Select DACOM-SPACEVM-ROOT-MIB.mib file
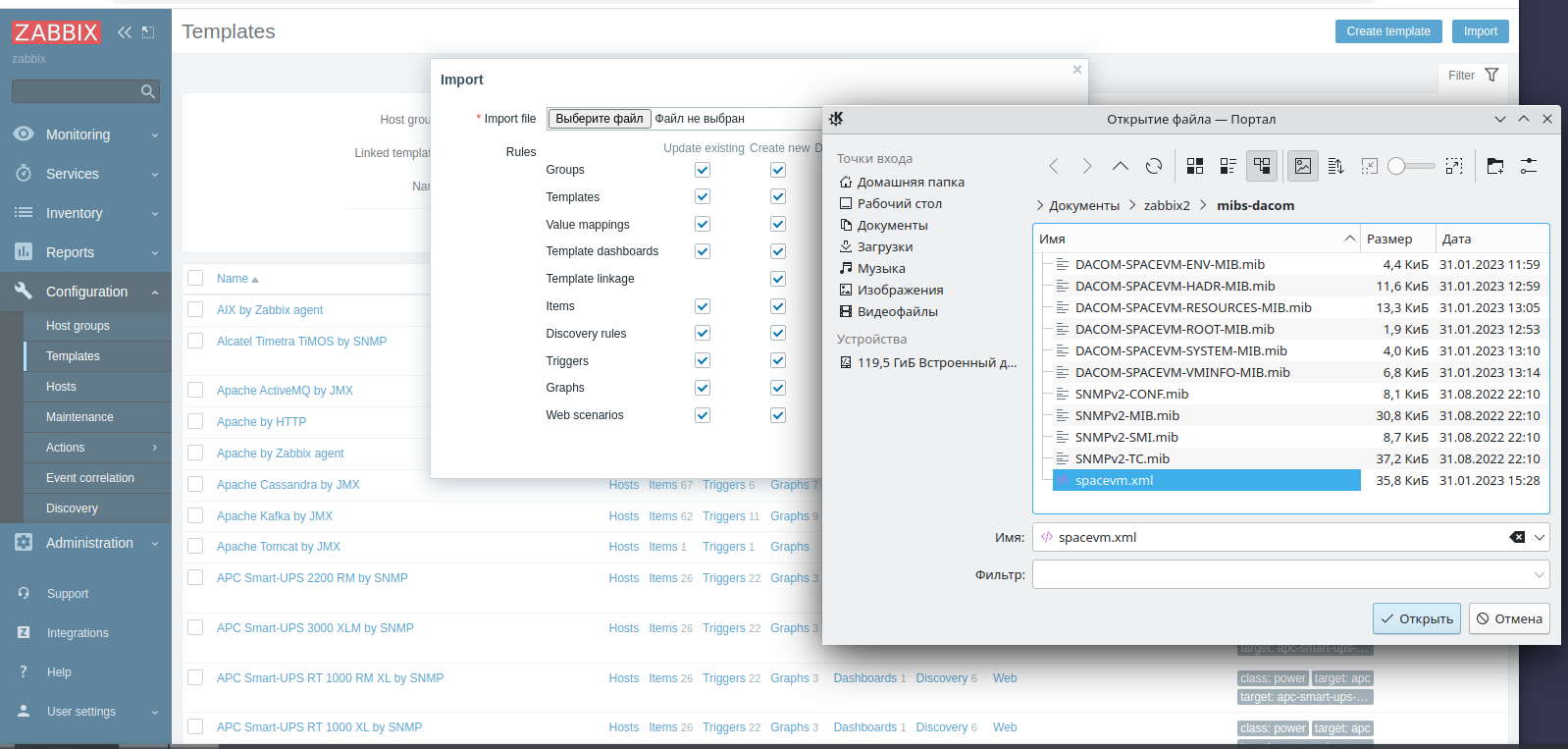Viewport: 1568px width, 749px height. 1175,329
